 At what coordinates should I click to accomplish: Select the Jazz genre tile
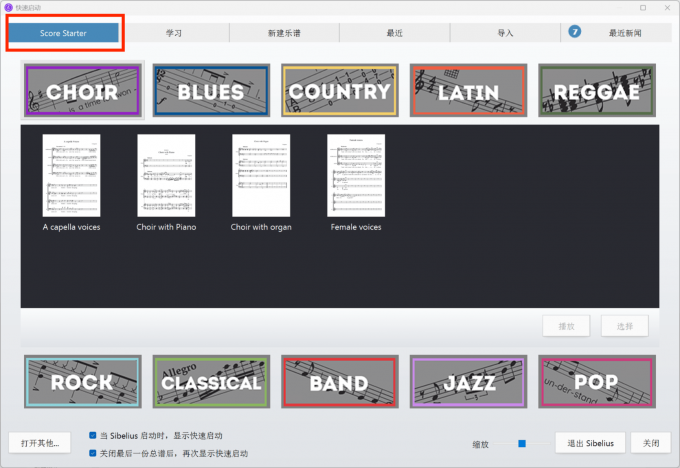[468, 381]
